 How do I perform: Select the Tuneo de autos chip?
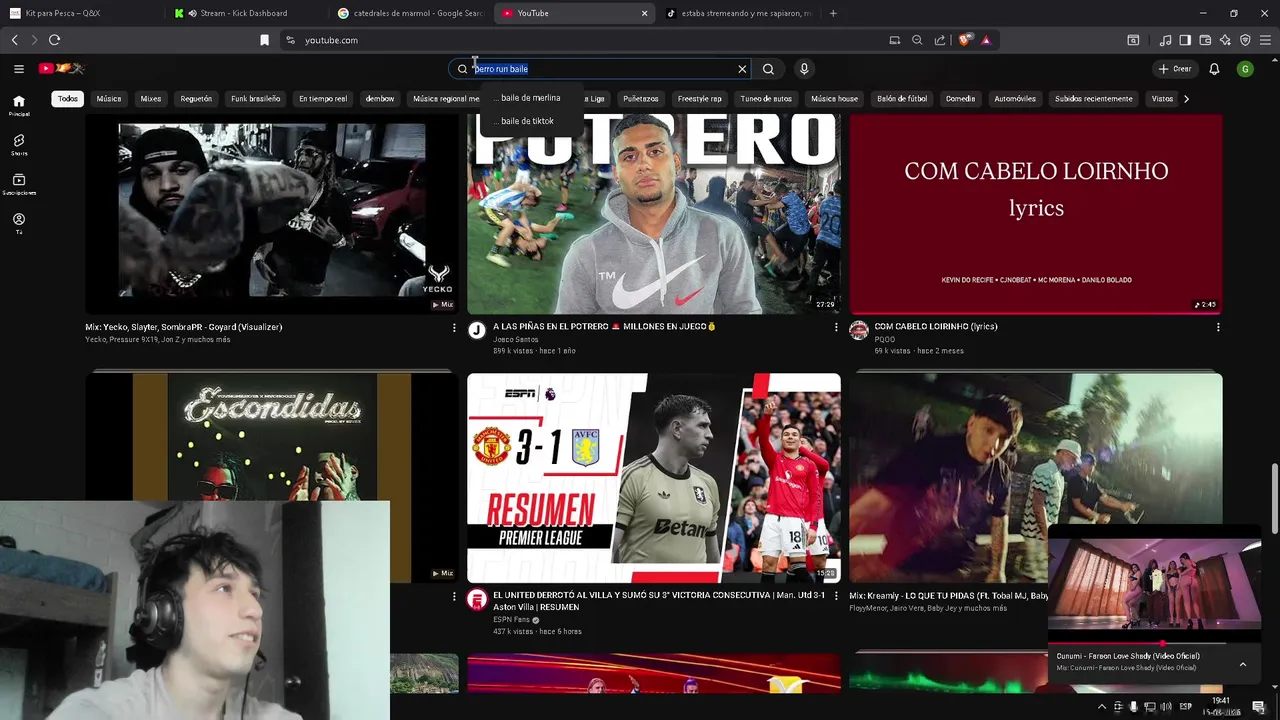tap(766, 99)
